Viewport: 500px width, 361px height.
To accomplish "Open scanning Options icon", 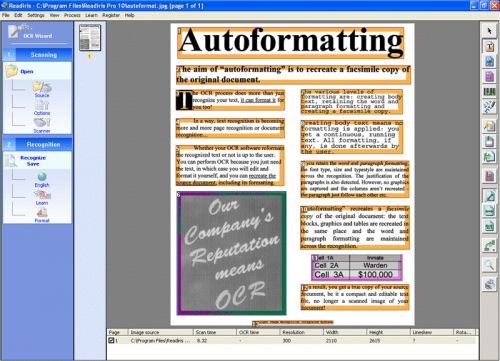I will tap(42, 105).
